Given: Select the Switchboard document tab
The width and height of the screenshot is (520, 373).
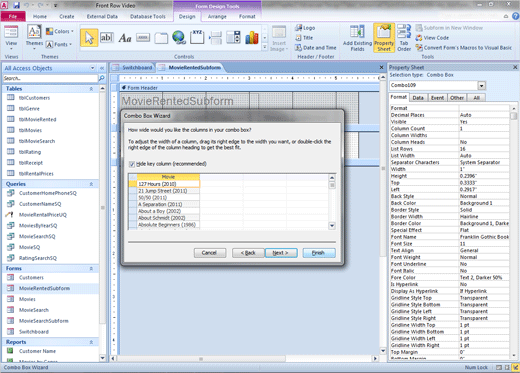Looking at the screenshot, I should click(x=133, y=68).
